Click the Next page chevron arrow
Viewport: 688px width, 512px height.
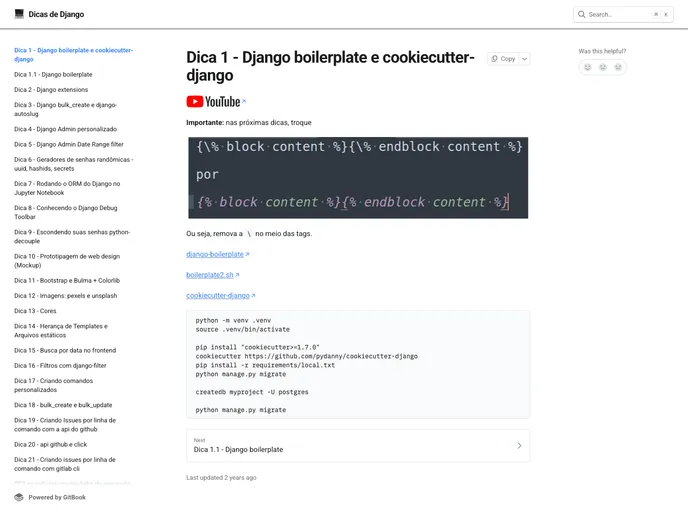pos(519,446)
